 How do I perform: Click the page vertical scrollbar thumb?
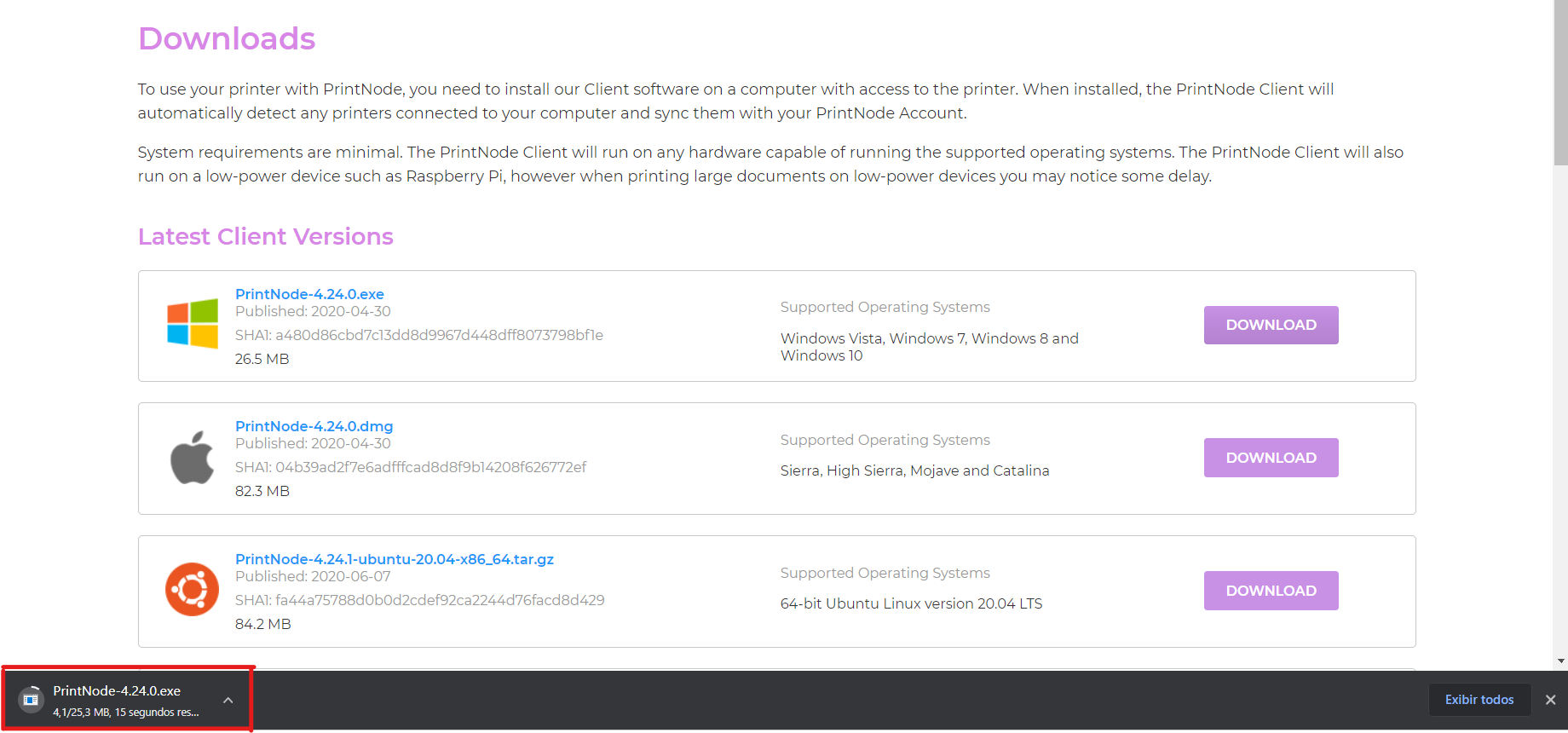click(1560, 83)
